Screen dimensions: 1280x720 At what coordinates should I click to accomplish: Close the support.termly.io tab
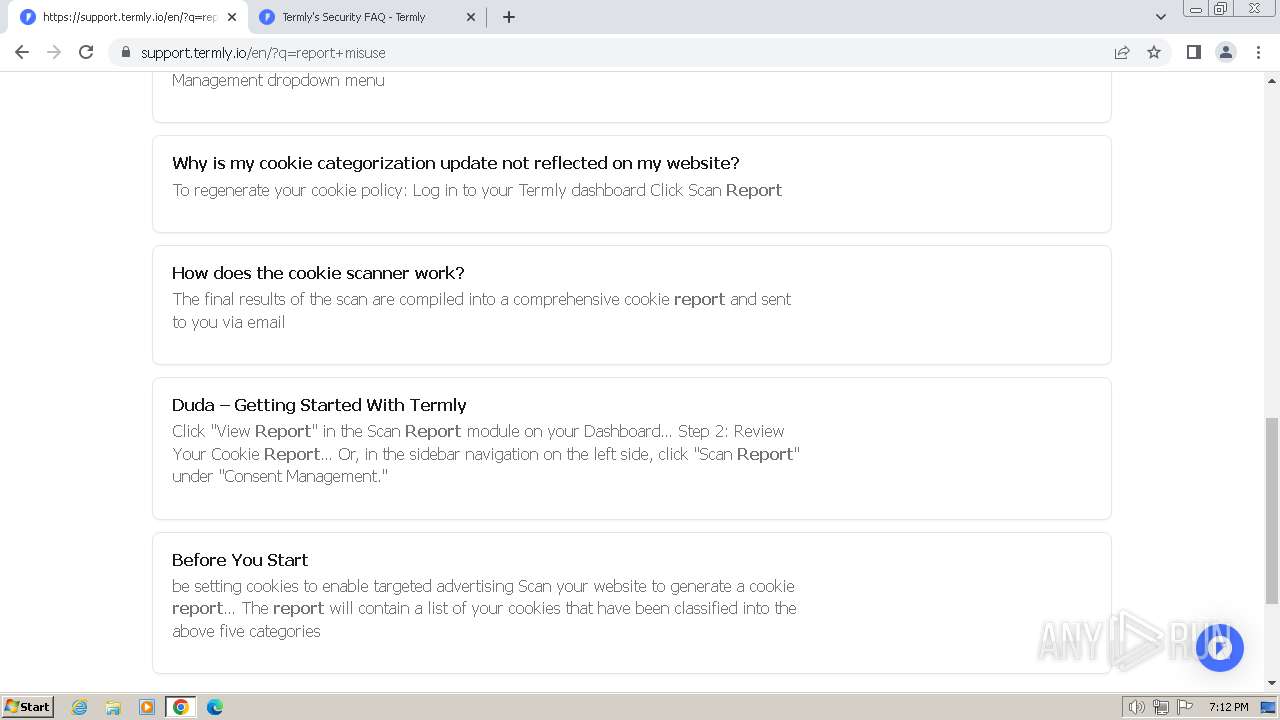tap(232, 17)
